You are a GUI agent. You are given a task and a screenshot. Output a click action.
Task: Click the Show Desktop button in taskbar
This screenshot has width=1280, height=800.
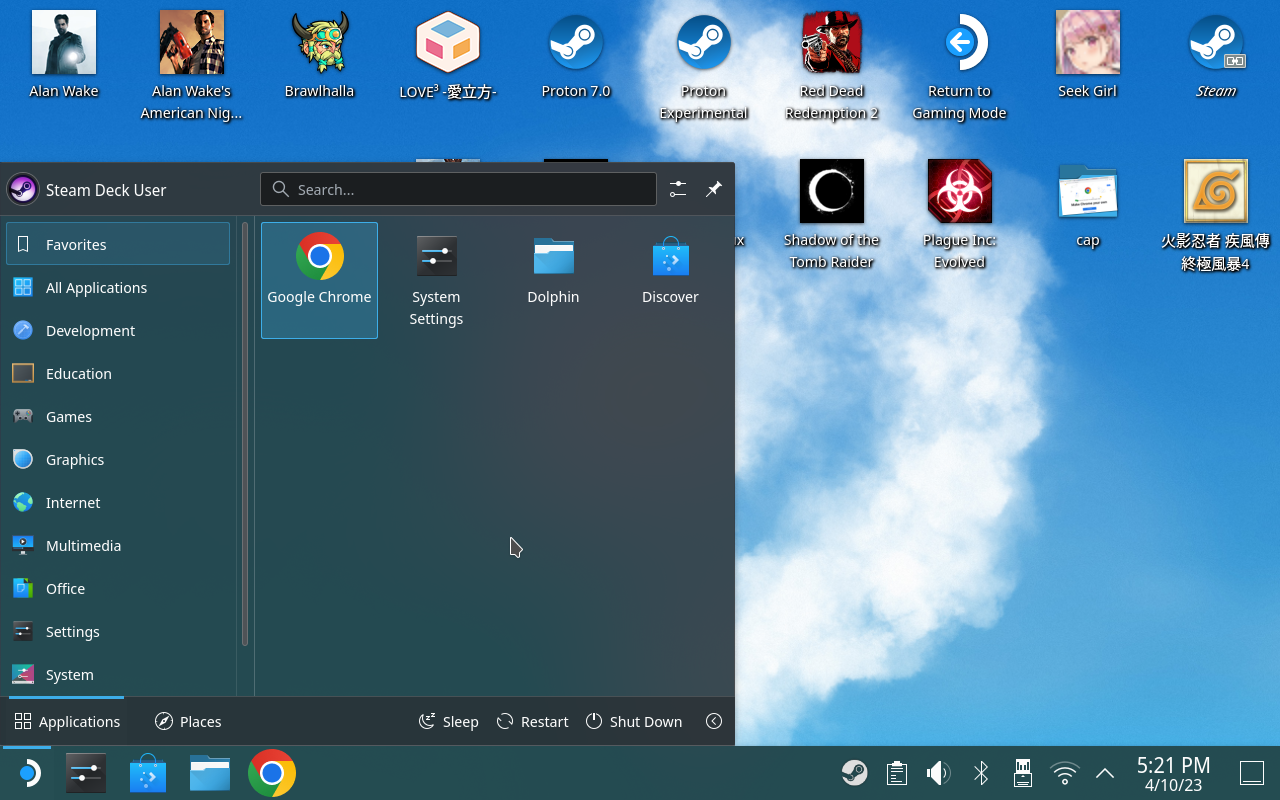tap(1252, 773)
